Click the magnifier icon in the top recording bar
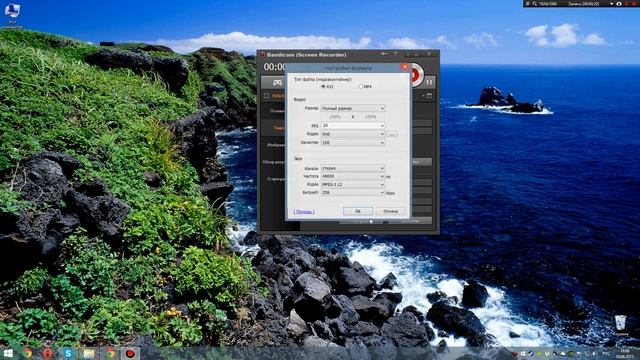Viewport: 640px width, 360px height. (x=534, y=4)
